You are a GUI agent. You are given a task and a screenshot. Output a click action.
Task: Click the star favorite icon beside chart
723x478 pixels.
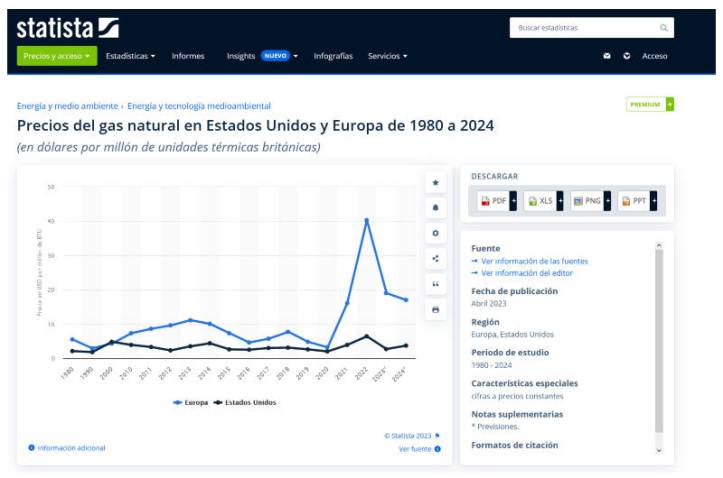coord(435,182)
